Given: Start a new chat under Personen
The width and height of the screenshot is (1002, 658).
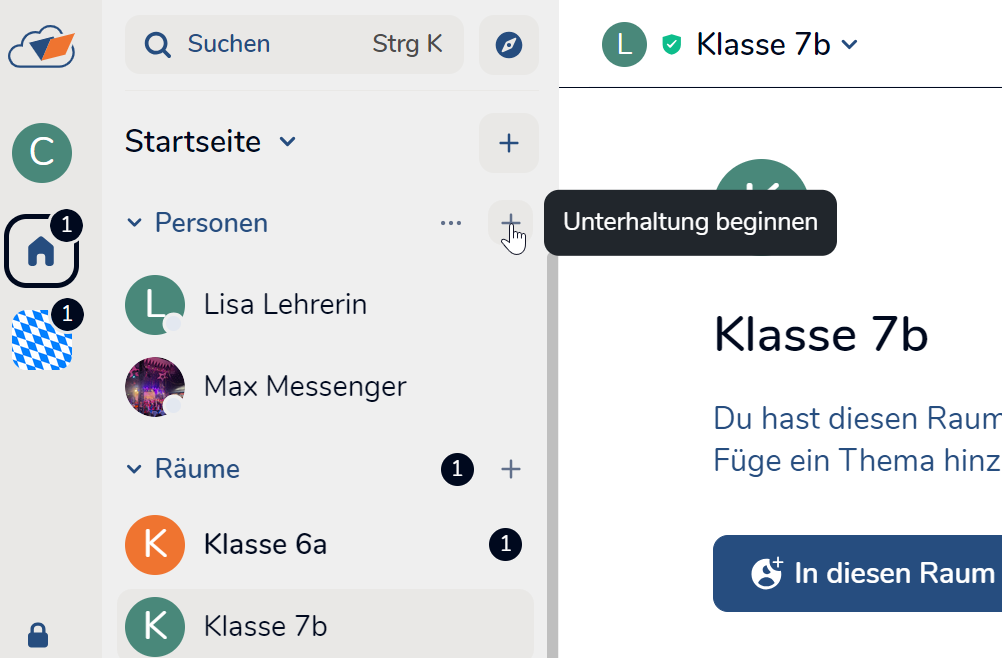Looking at the screenshot, I should coord(510,222).
